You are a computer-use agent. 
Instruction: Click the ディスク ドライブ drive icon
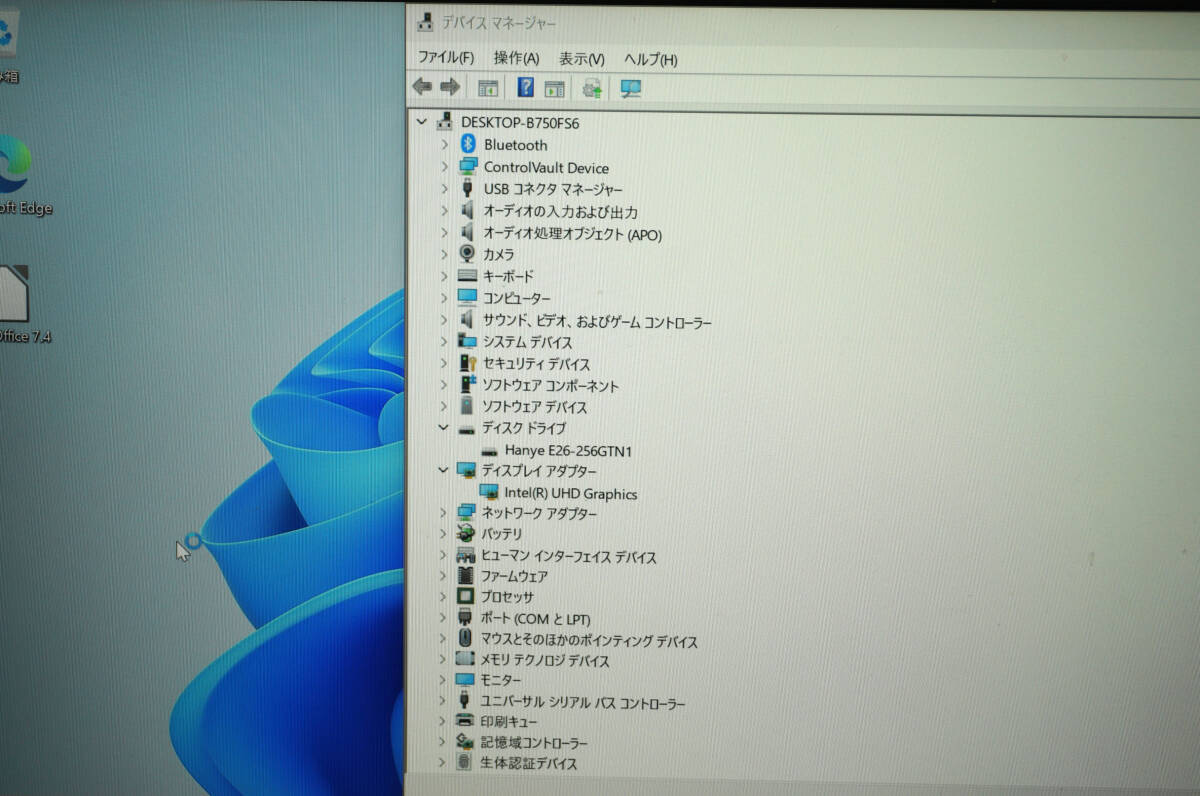466,428
